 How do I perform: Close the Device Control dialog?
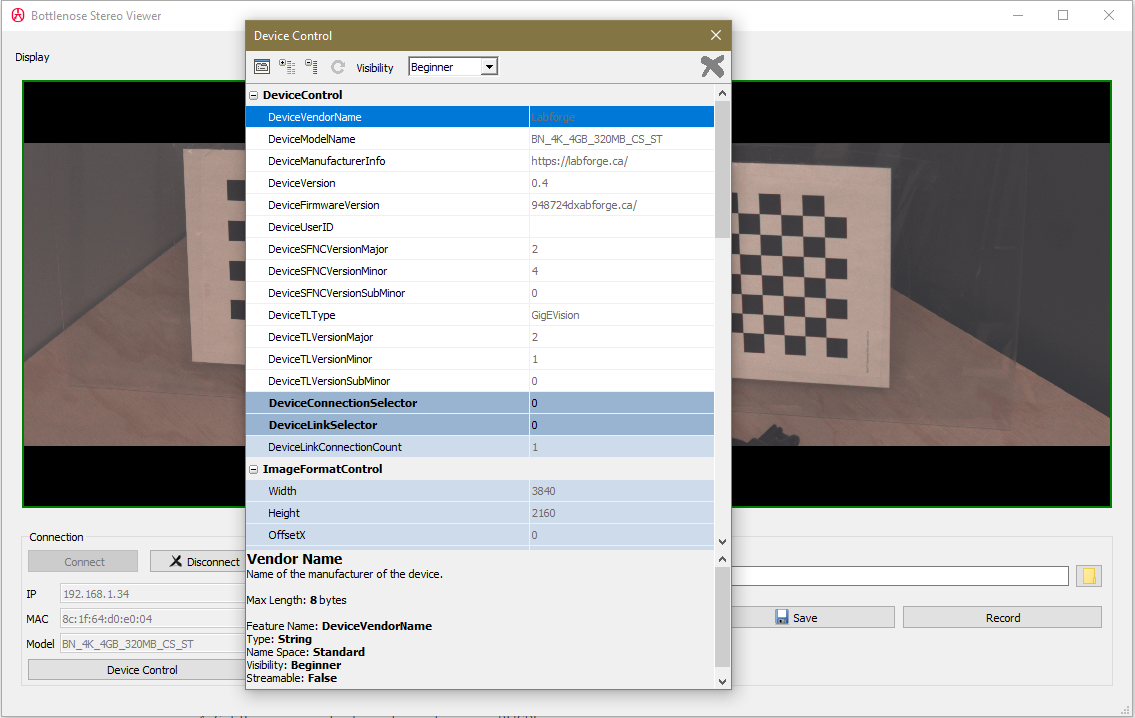pos(716,35)
